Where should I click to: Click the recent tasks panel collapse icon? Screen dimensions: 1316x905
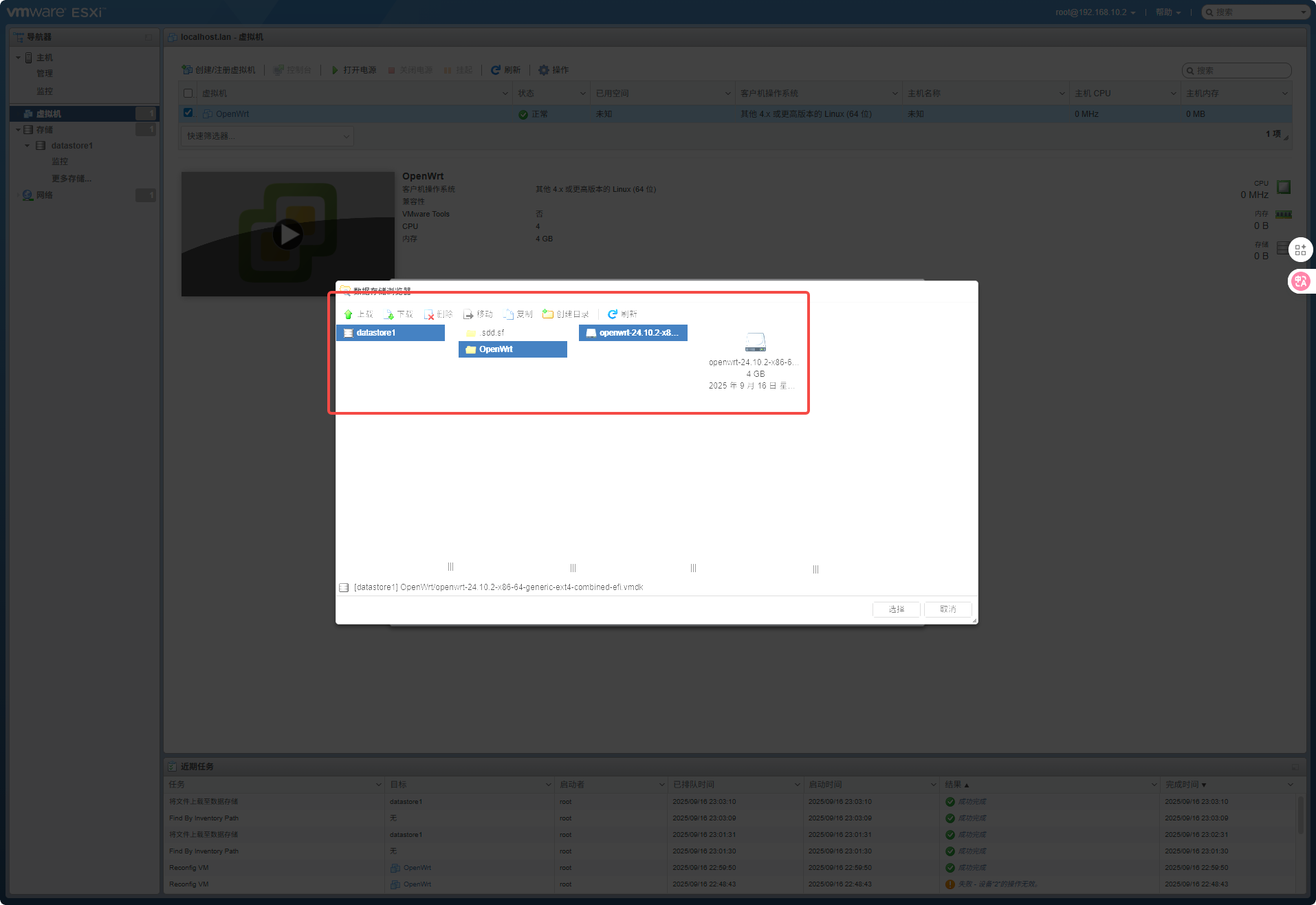pyautogui.click(x=1295, y=767)
